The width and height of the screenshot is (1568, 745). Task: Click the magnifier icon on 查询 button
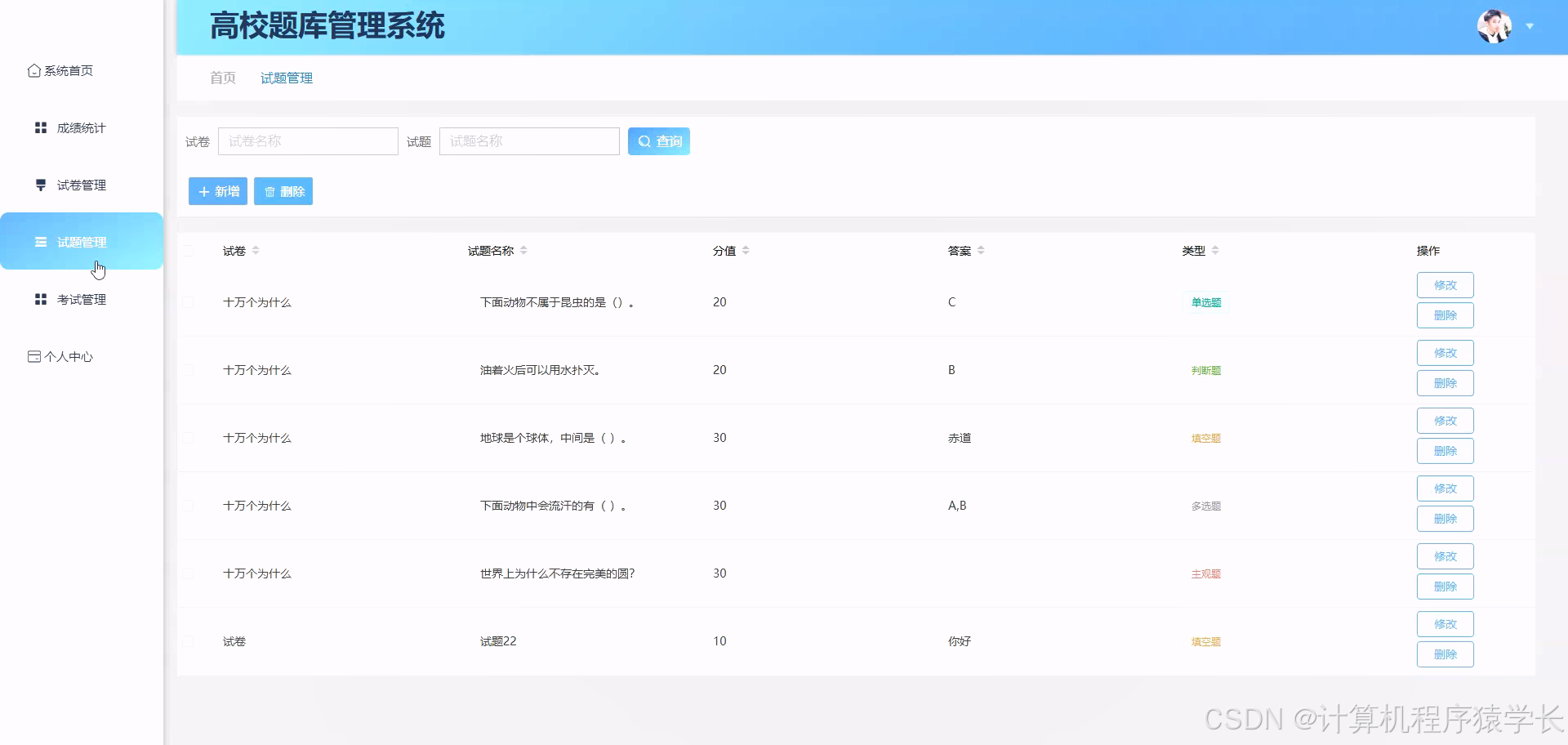pyautogui.click(x=644, y=141)
